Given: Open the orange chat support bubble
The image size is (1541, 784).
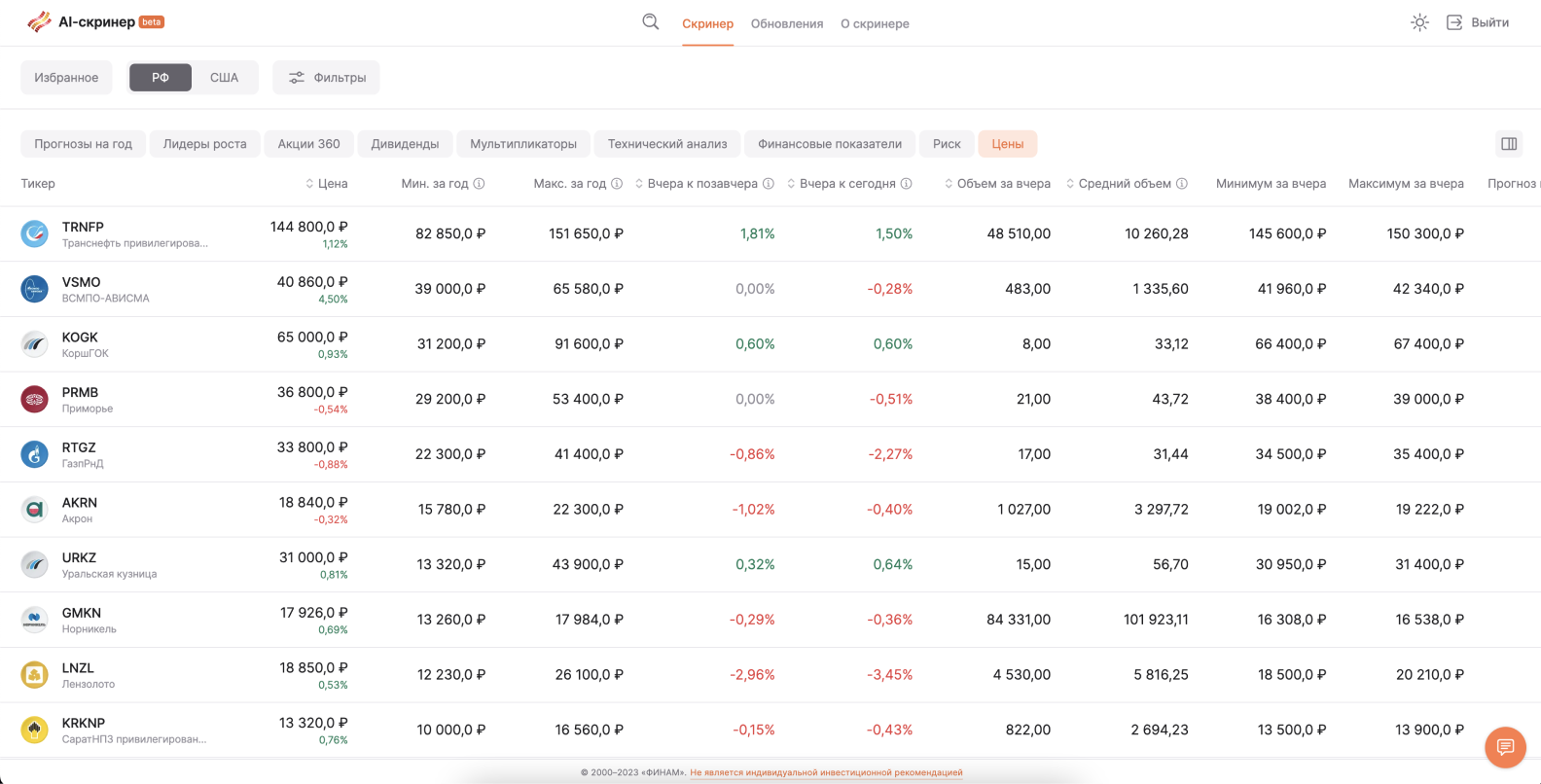Looking at the screenshot, I should point(1505,747).
